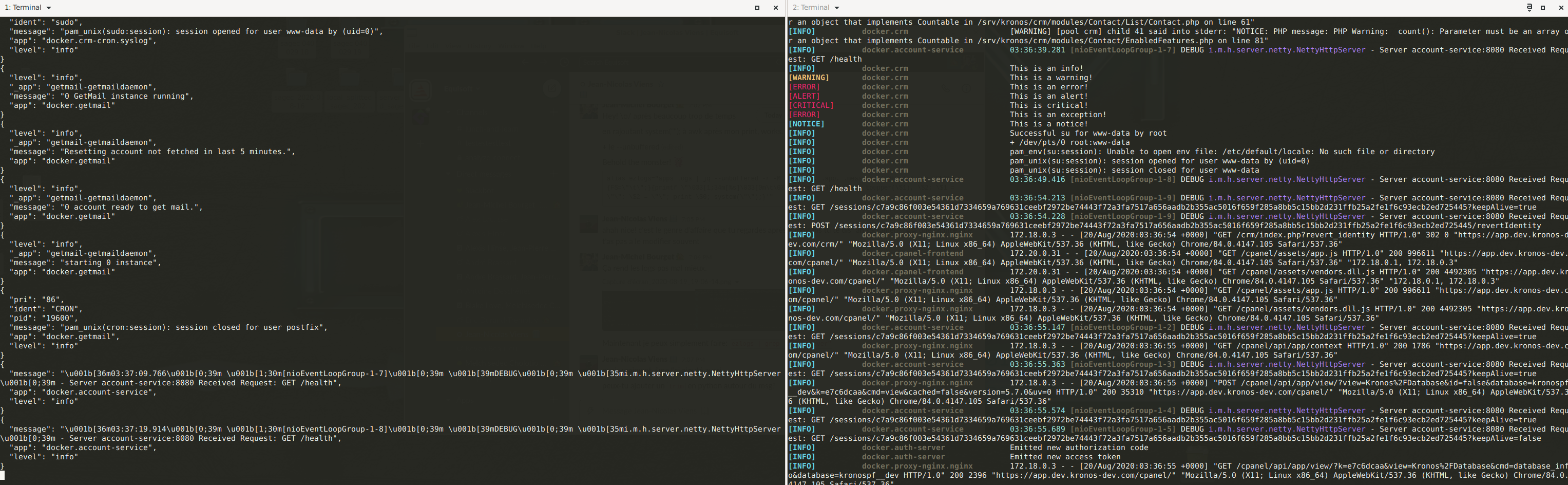Click the 03:36:54.213 timestamp

click(x=1037, y=198)
